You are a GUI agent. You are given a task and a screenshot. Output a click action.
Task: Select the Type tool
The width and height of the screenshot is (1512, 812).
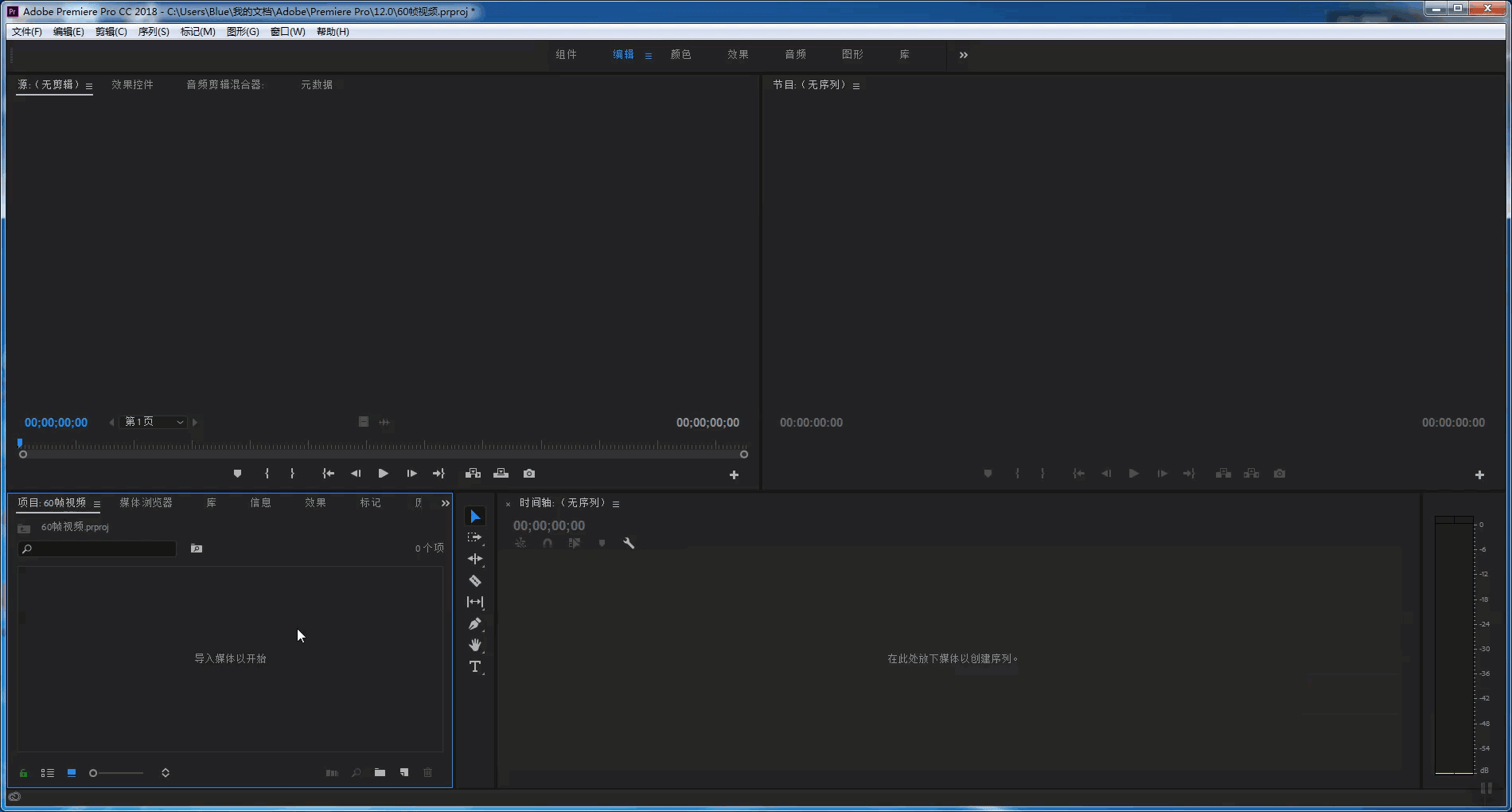click(x=475, y=666)
